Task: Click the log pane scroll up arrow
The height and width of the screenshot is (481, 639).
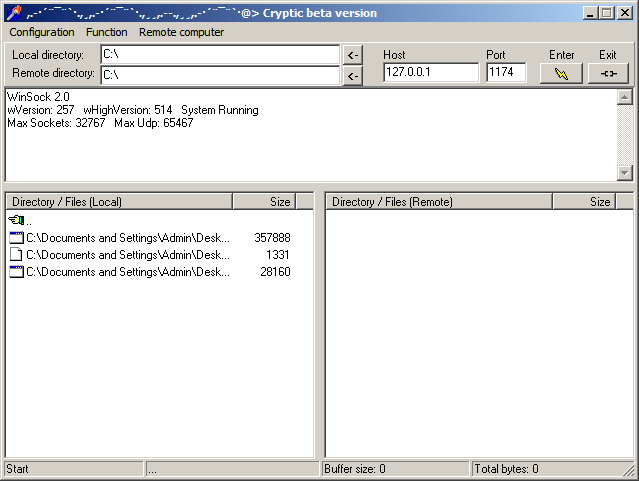Action: (625, 97)
